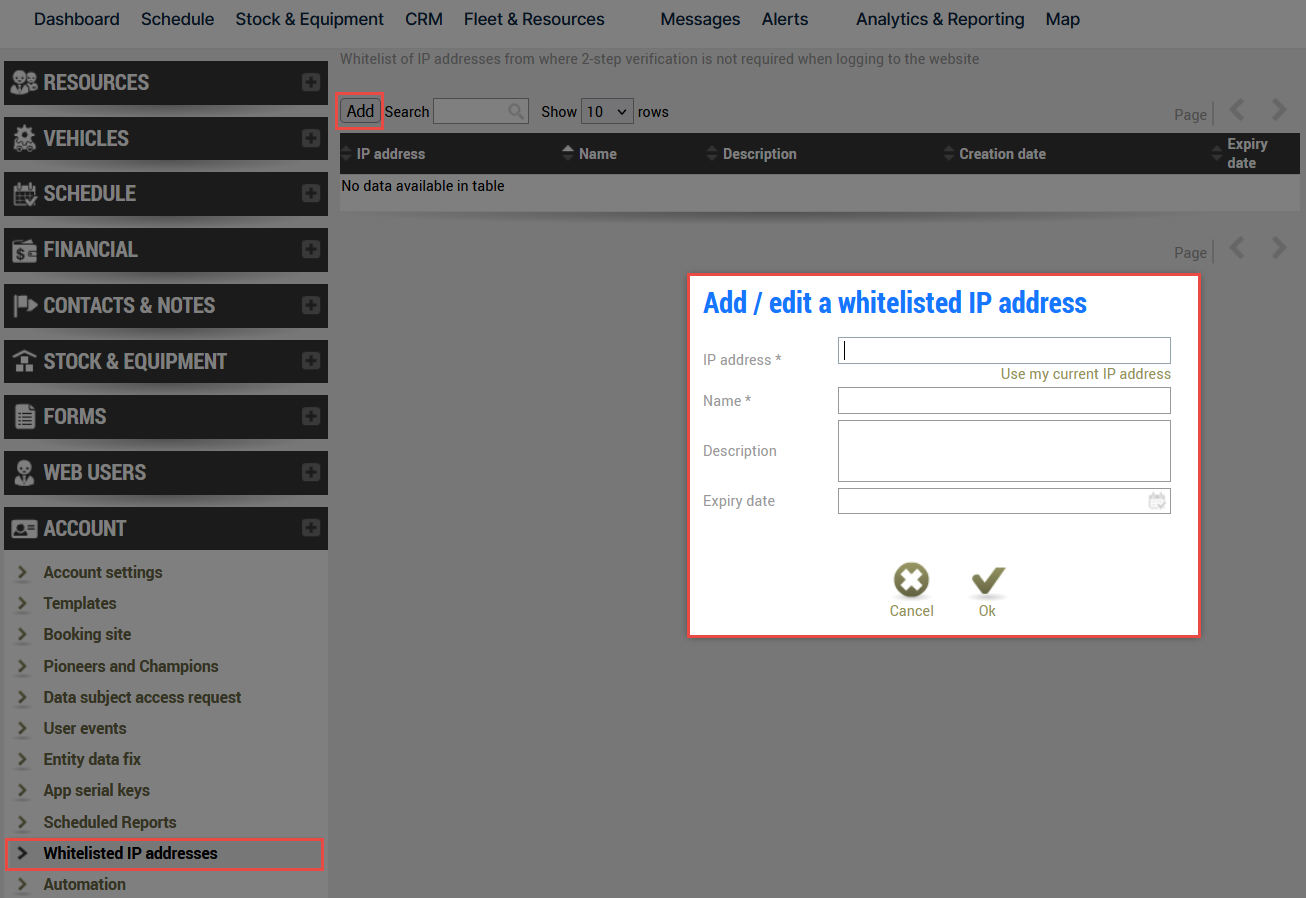Click 'Use my current IP address' link
The height and width of the screenshot is (898, 1306).
1085,374
